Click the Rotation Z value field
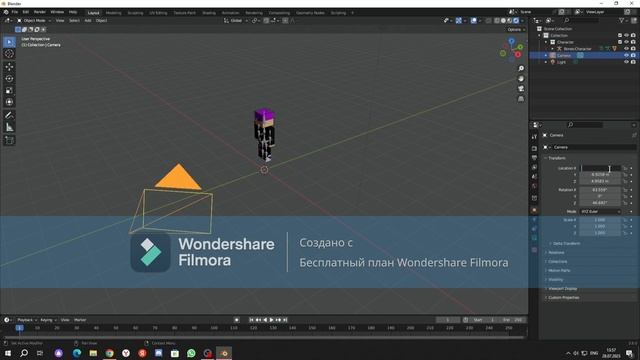Screen dimensions: 640x360 [600, 203]
